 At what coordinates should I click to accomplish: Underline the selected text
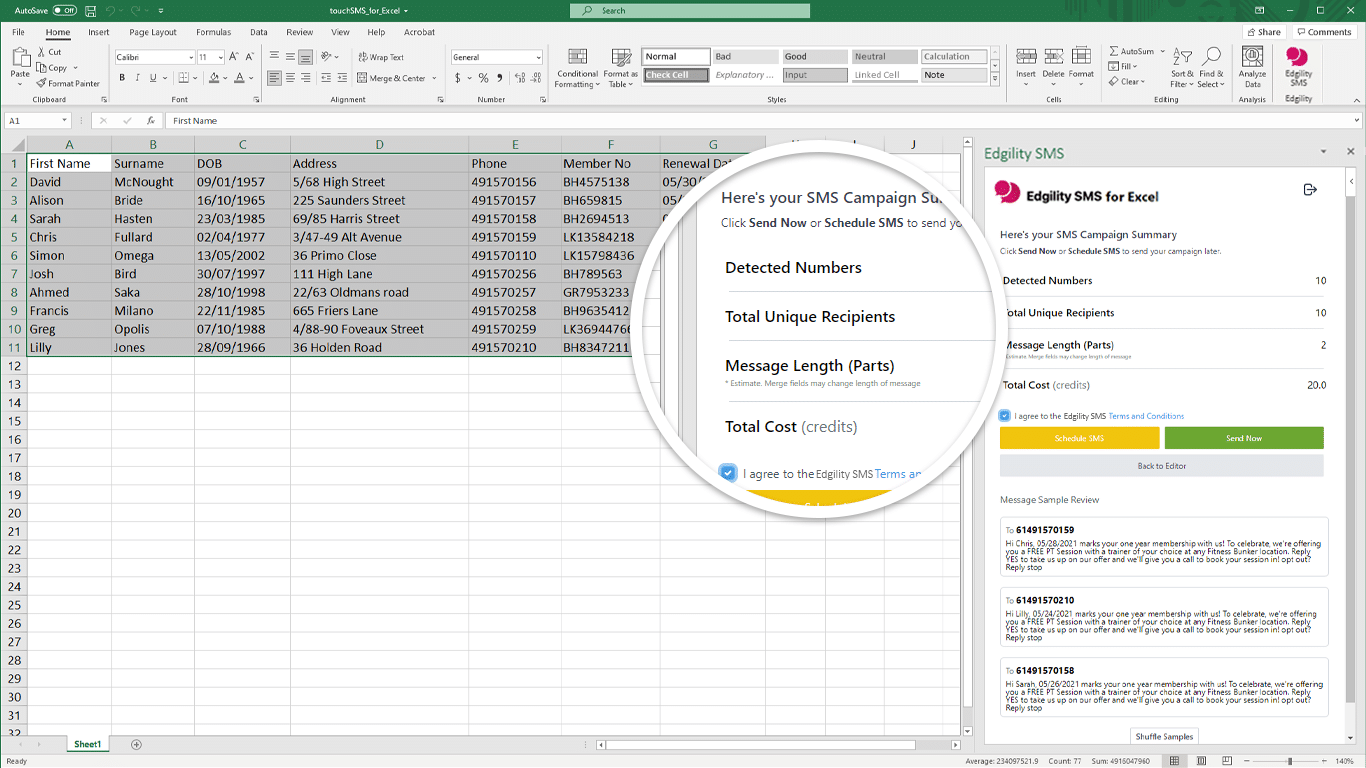tap(152, 78)
